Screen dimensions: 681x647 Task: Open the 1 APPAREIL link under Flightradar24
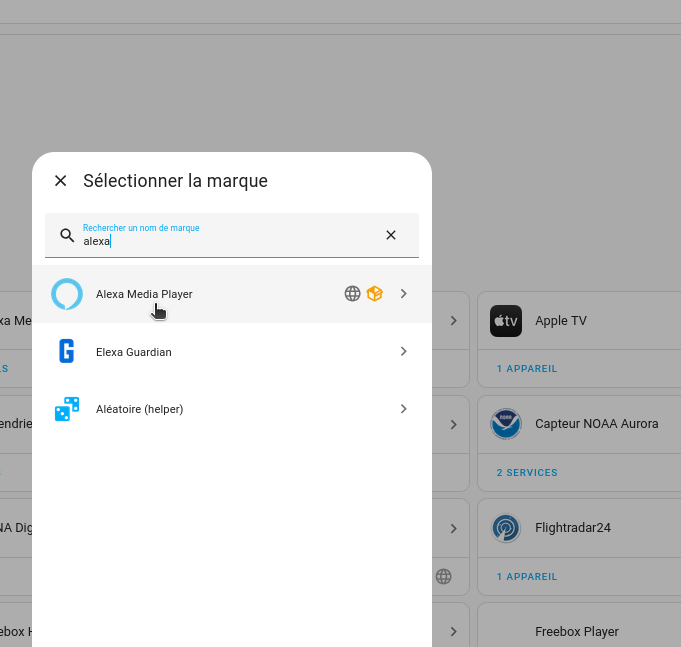pos(527,577)
